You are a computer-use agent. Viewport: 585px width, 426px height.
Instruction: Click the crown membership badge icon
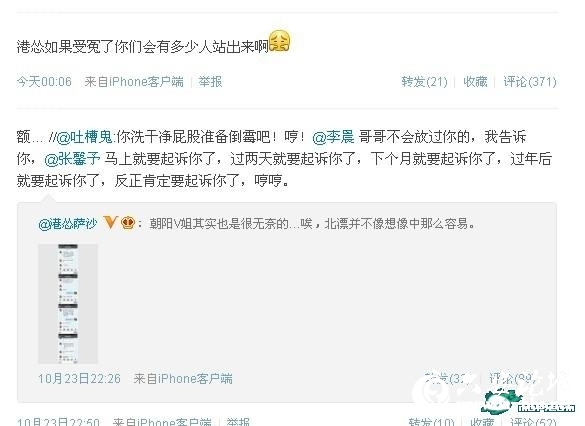(128, 223)
